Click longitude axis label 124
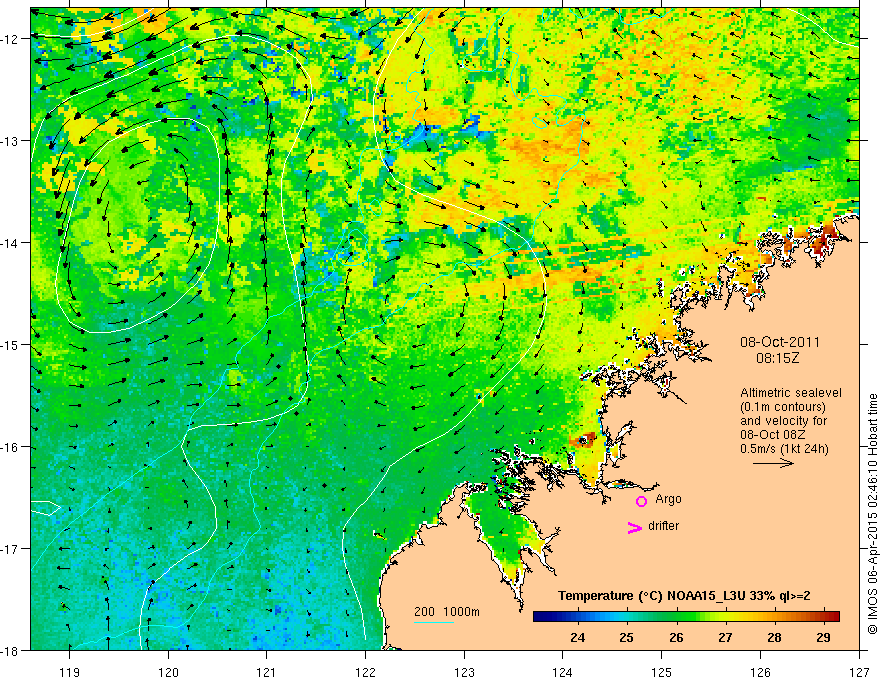 pyautogui.click(x=563, y=672)
